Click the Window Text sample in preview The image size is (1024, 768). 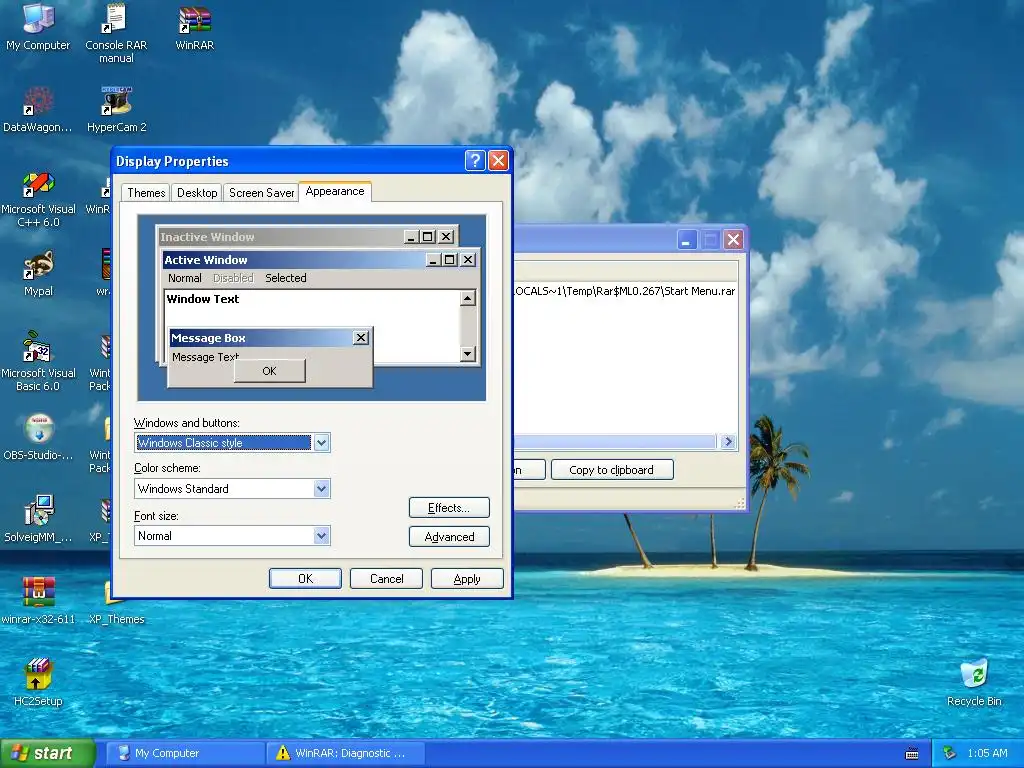point(203,299)
